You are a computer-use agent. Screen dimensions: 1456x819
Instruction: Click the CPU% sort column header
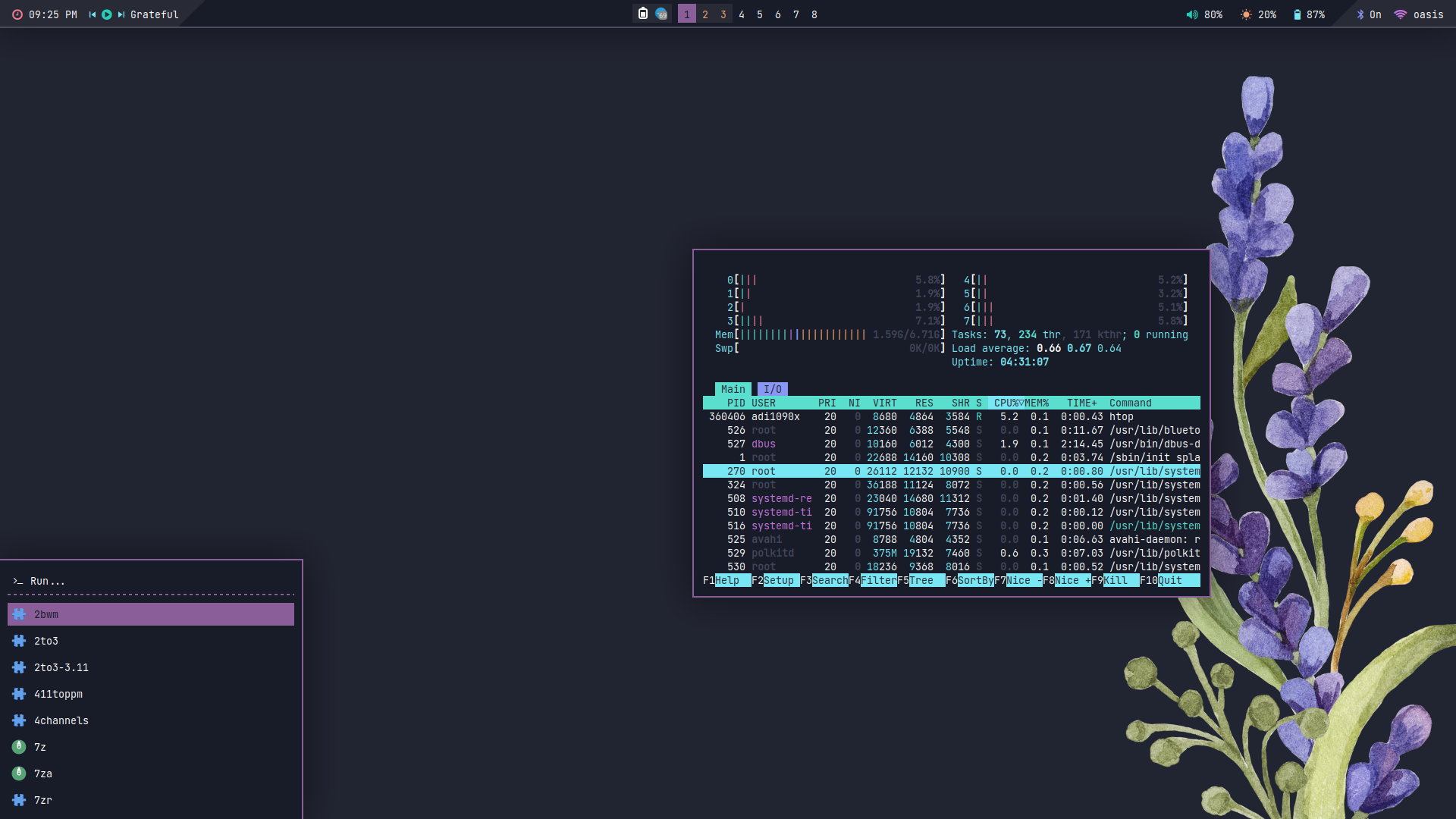(x=1006, y=403)
